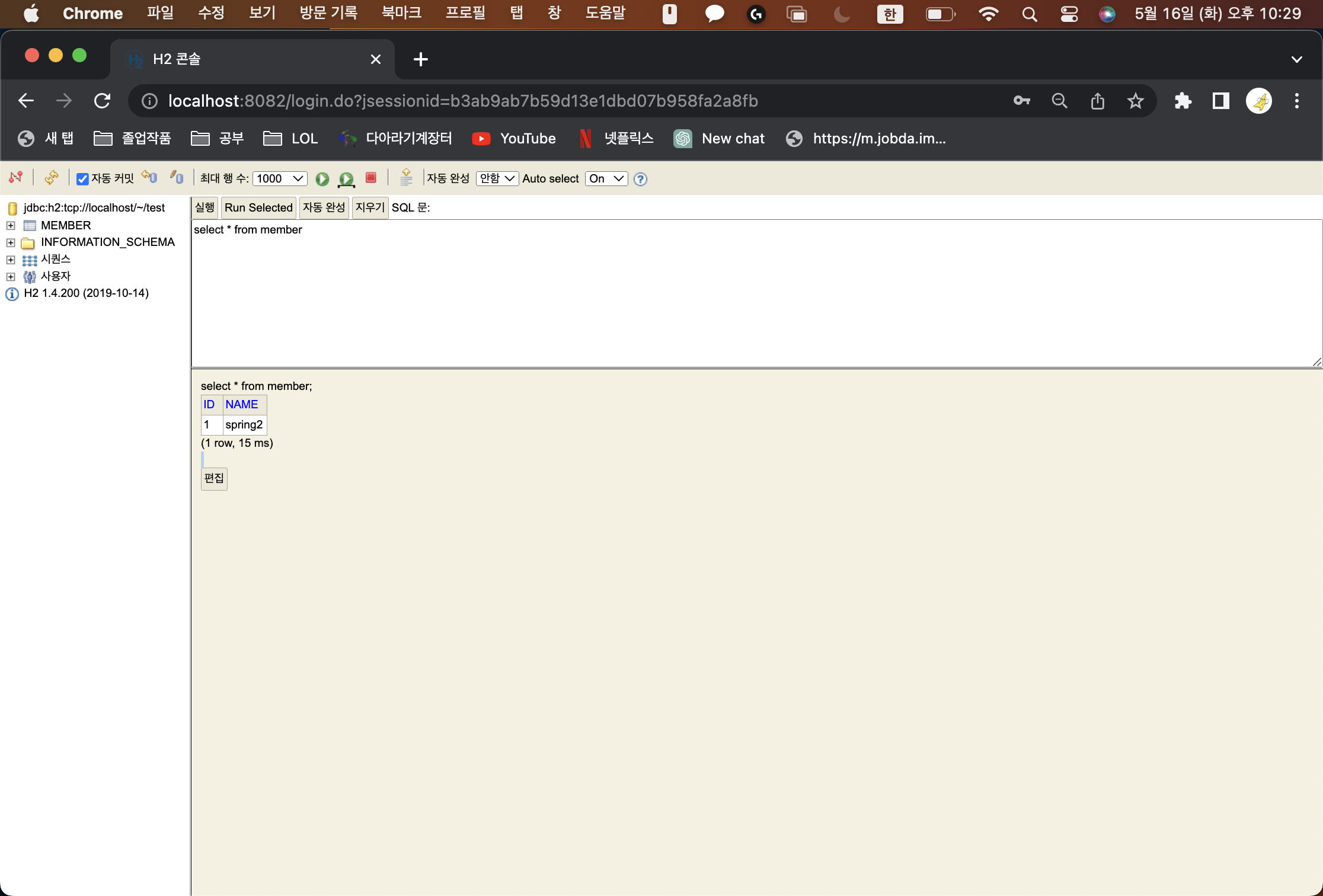The image size is (1323, 896).
Task: Open the 북마크 menu
Action: 402,13
